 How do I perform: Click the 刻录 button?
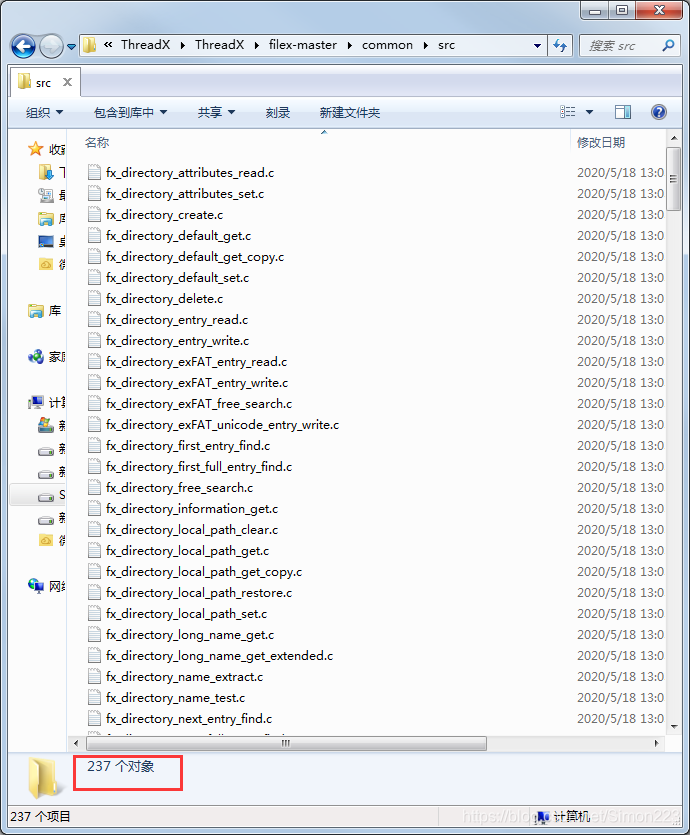[277, 112]
